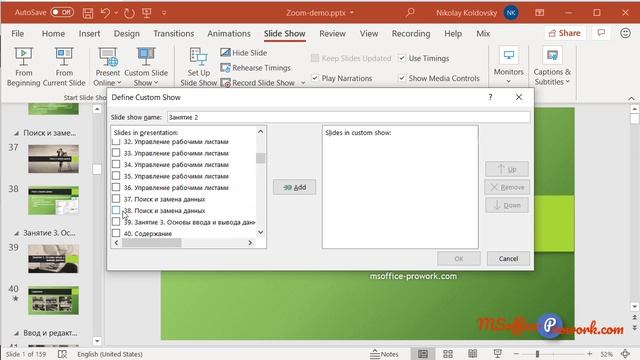640x360 pixels.
Task: Open the Comments pane icon
Action: point(601,33)
